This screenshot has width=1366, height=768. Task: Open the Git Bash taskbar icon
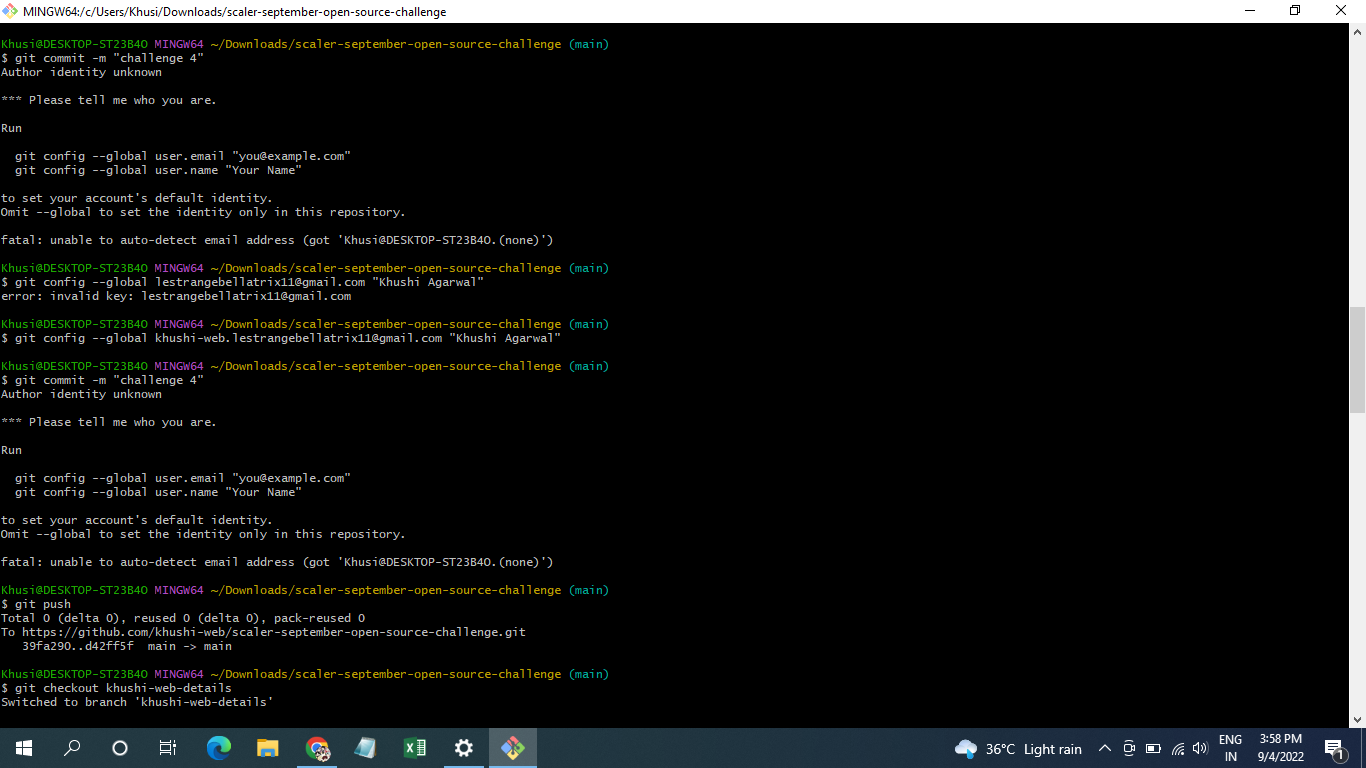point(512,747)
